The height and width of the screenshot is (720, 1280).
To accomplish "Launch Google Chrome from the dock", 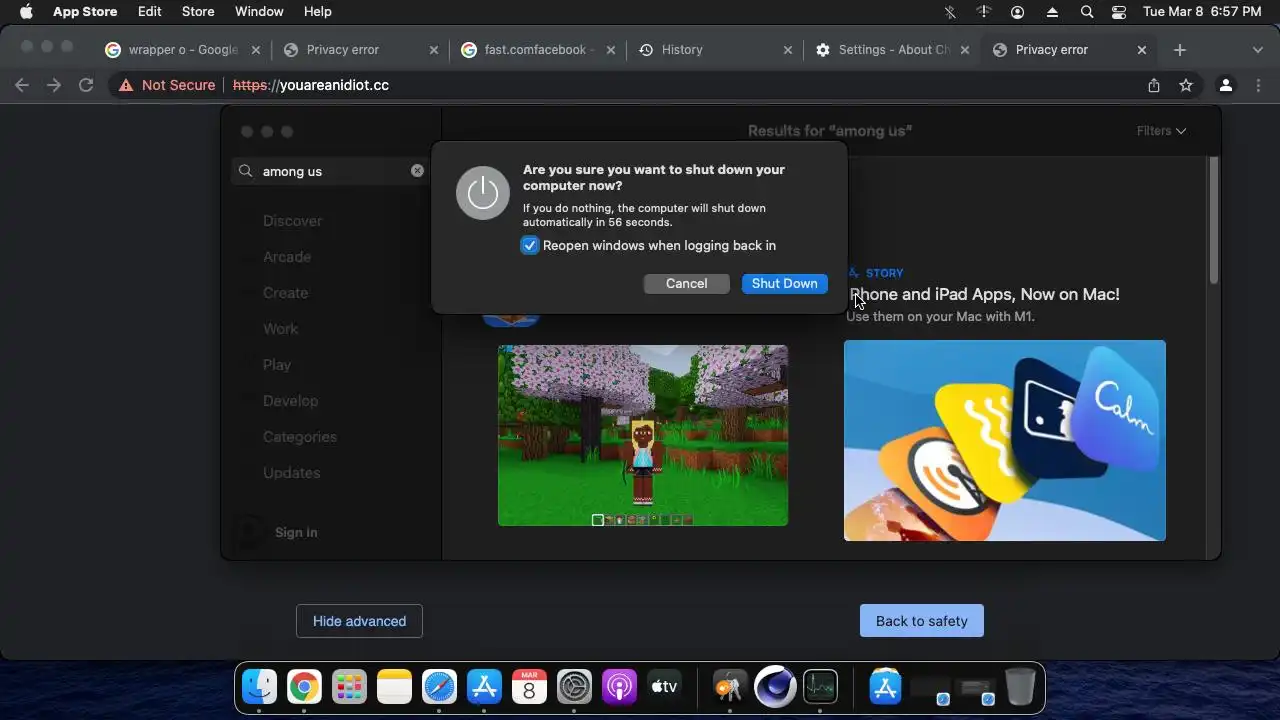I will 304,687.
